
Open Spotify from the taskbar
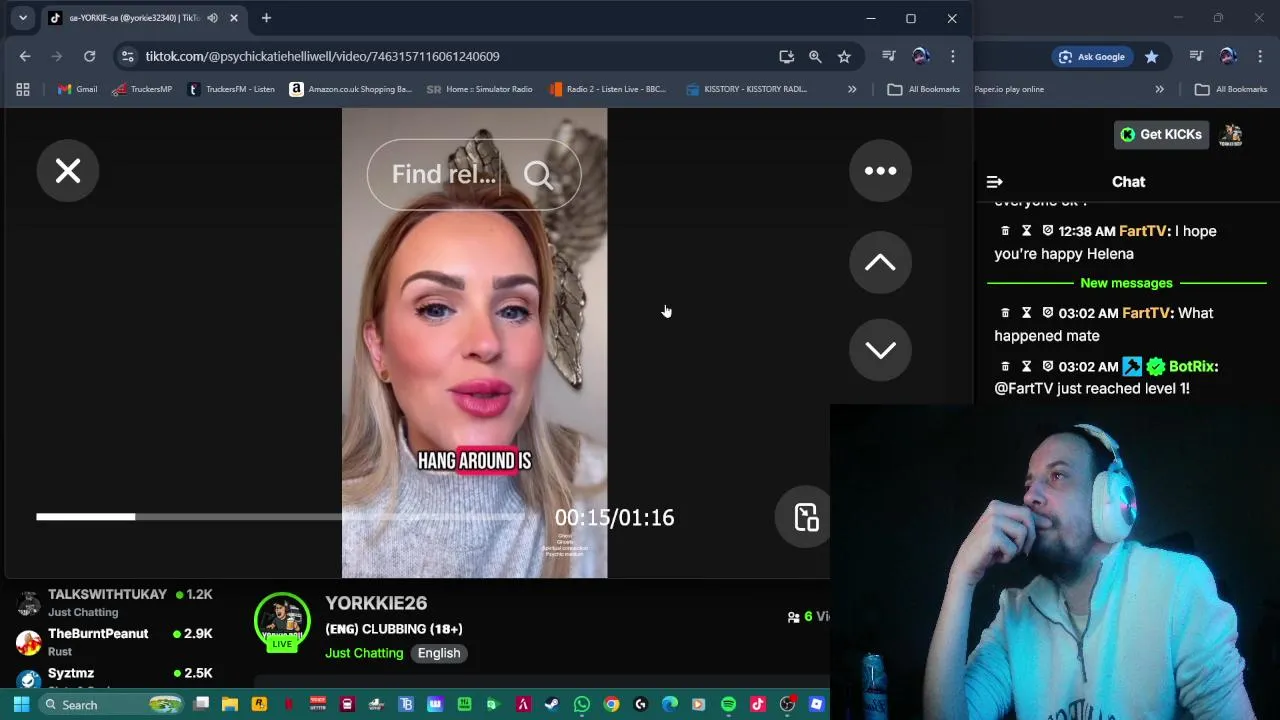pyautogui.click(x=728, y=704)
